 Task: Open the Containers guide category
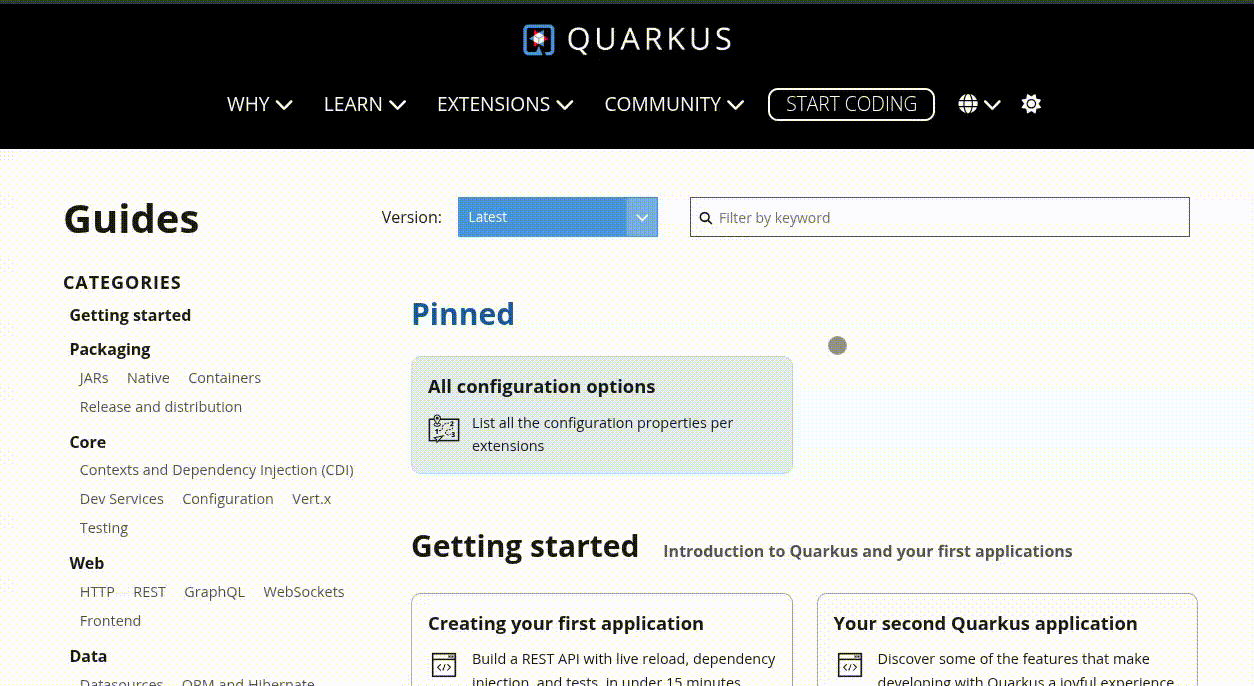pyautogui.click(x=225, y=378)
